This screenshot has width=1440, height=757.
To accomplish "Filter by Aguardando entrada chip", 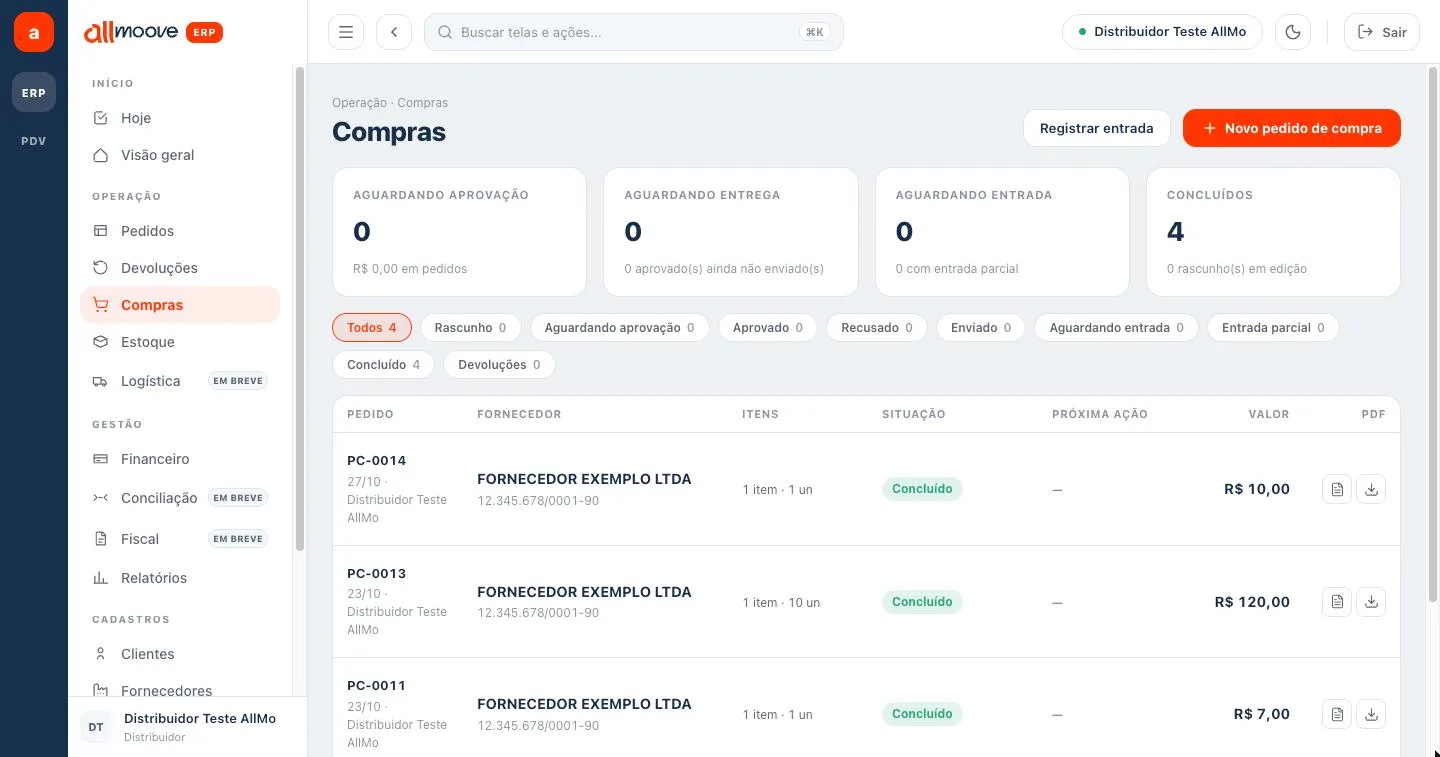I will click(1116, 328).
